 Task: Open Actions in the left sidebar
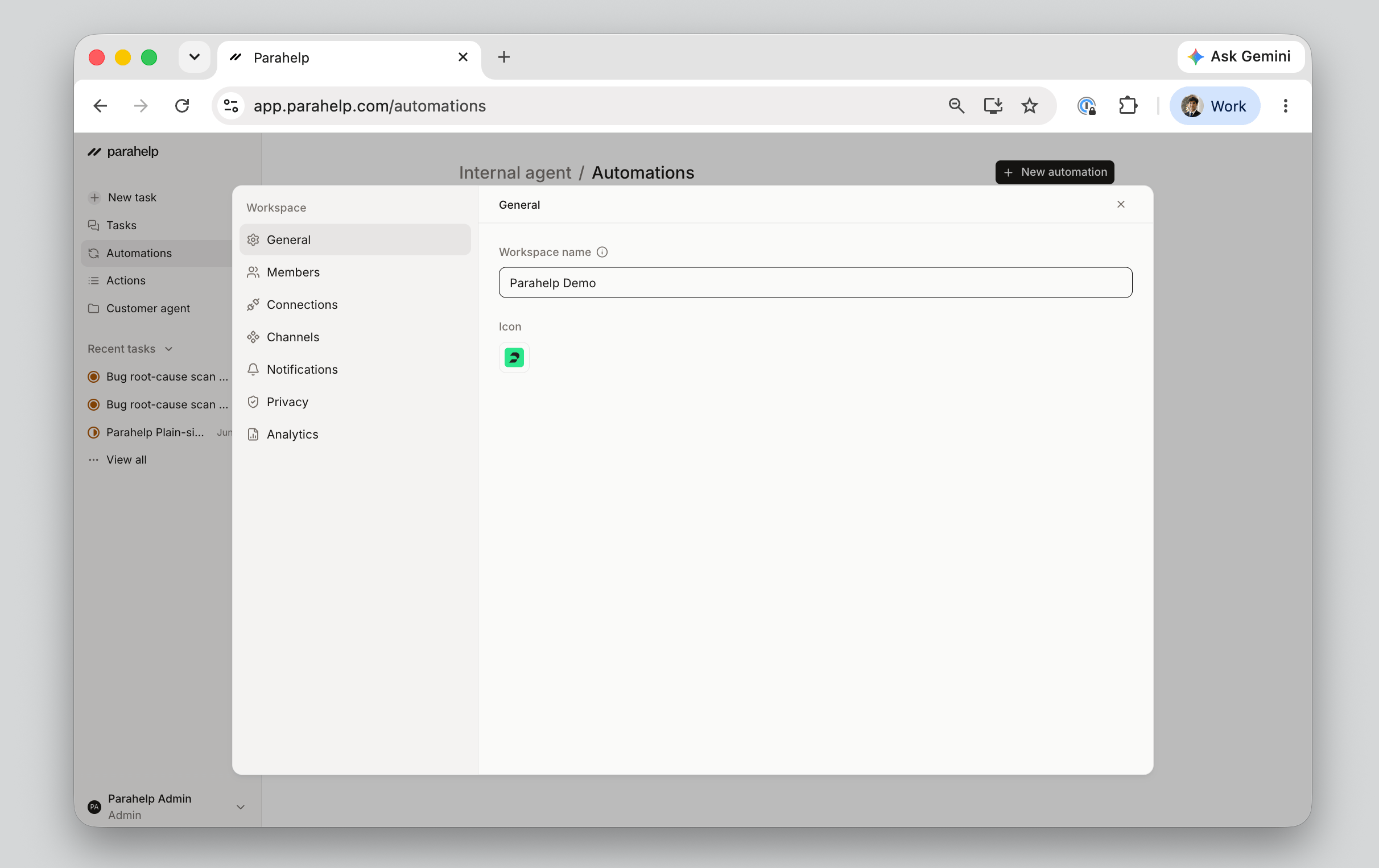click(x=125, y=280)
